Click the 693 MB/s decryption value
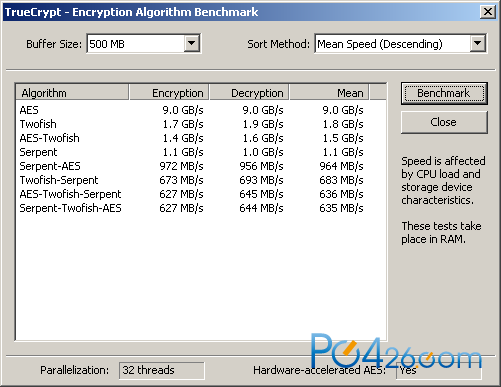 tap(261, 180)
